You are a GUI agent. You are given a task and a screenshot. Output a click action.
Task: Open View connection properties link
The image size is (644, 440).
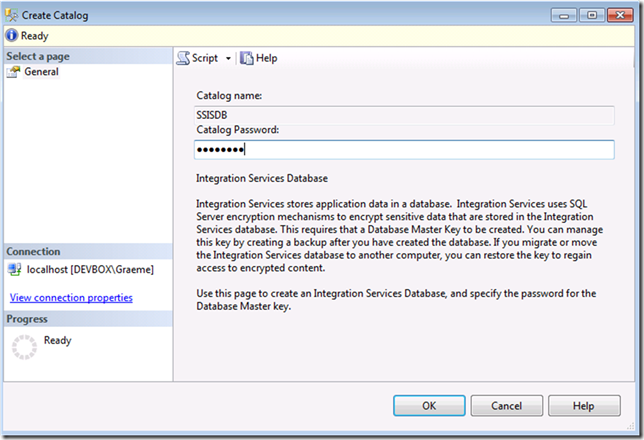[71, 297]
